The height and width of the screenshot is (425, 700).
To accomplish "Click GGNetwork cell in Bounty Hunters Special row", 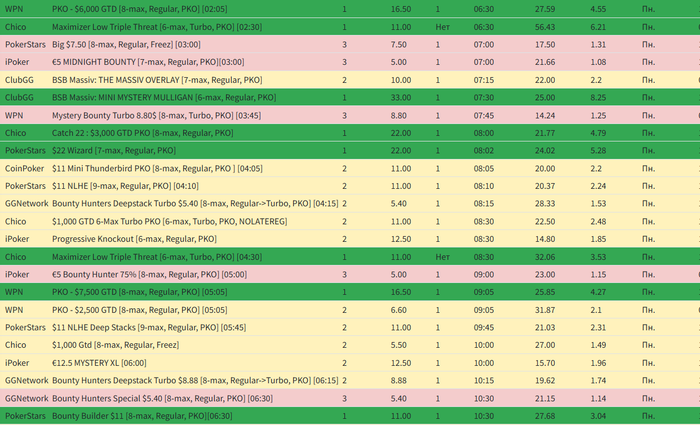I will pyautogui.click(x=26, y=398).
